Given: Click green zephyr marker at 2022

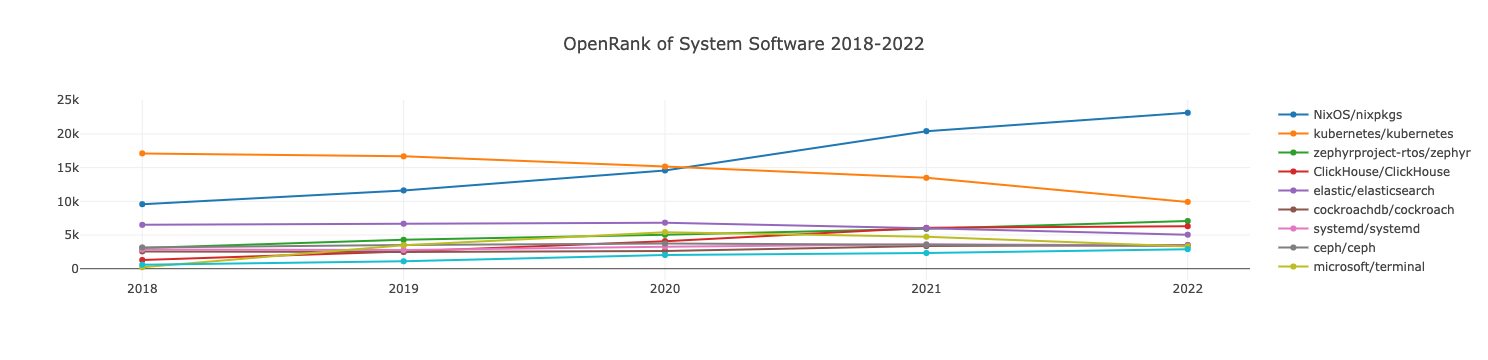Looking at the screenshot, I should coord(1187,221).
